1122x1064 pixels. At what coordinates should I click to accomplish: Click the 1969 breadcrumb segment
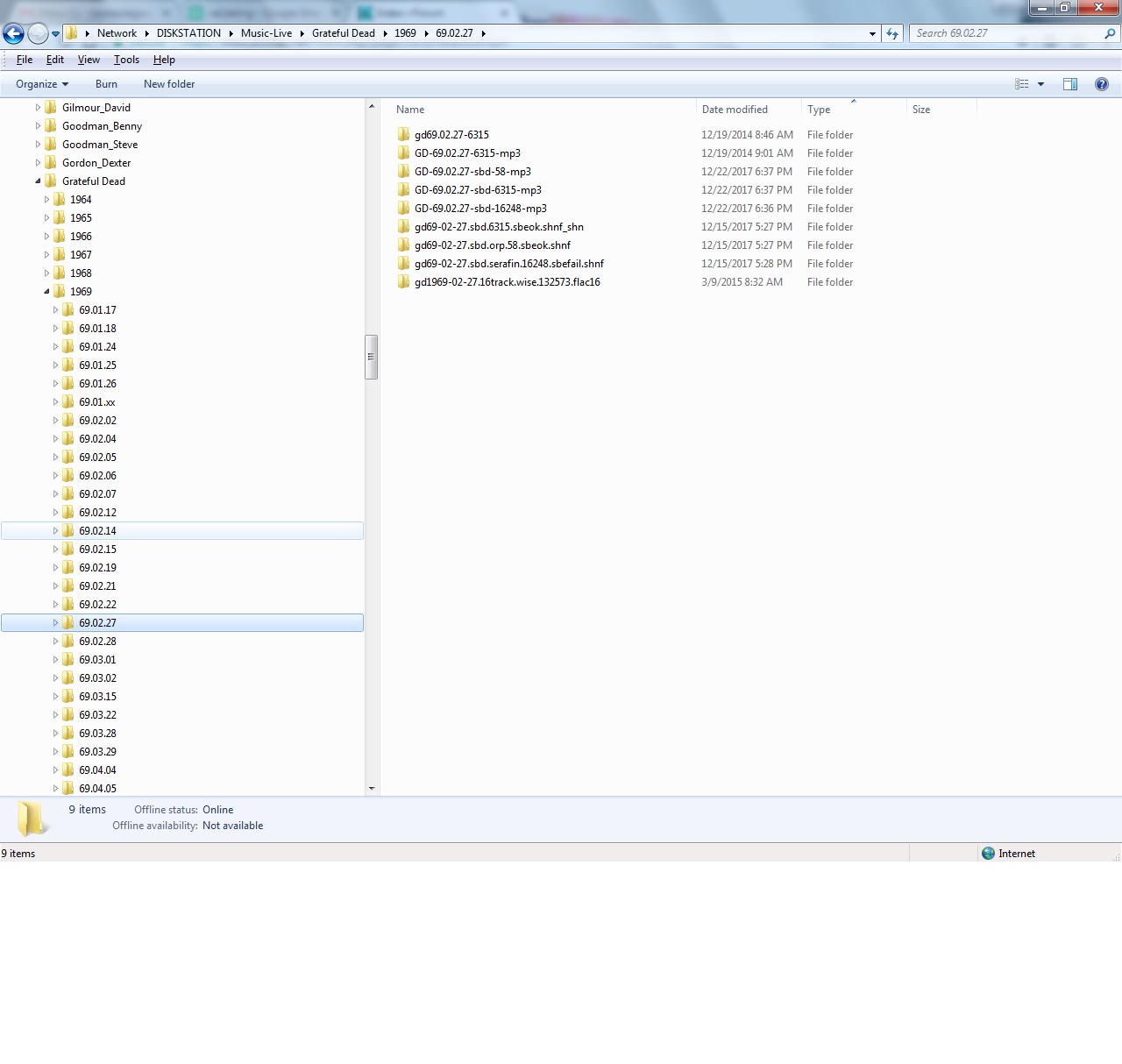(x=405, y=33)
